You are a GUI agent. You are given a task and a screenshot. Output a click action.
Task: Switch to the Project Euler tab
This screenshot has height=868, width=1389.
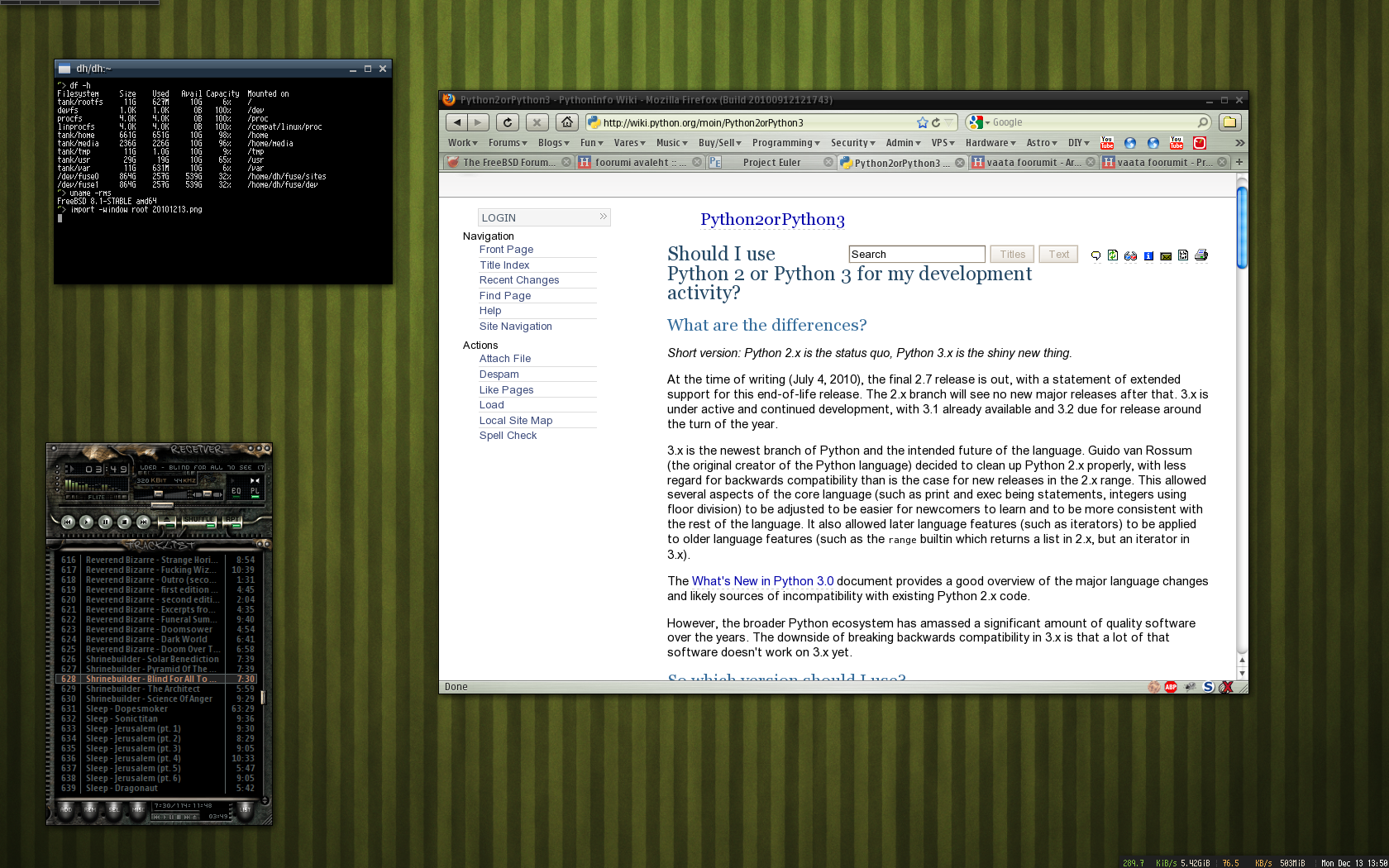[771, 163]
